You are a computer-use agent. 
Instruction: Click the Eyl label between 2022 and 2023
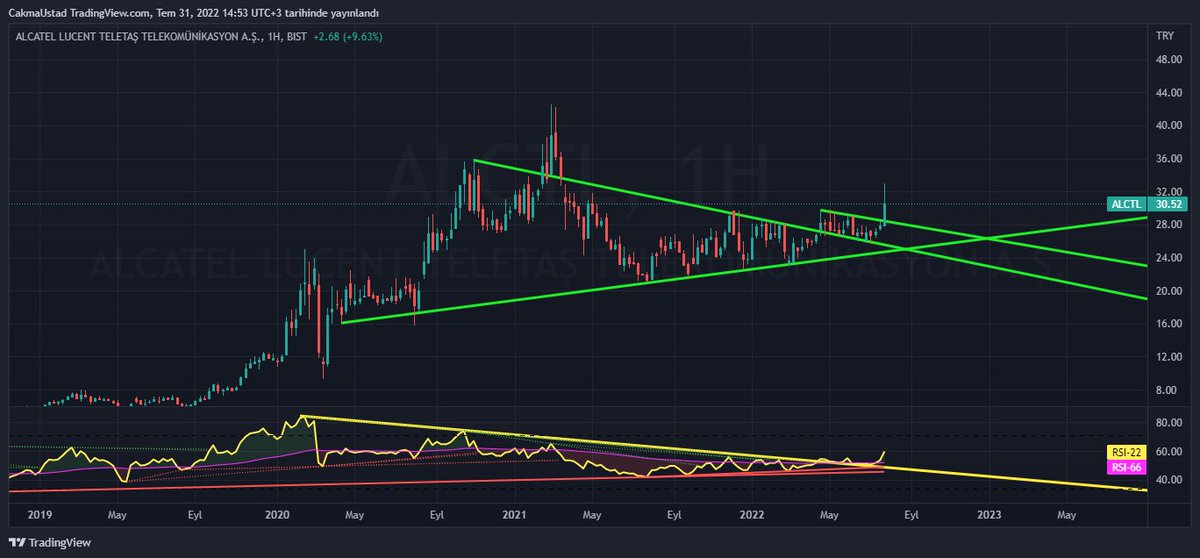coord(911,516)
